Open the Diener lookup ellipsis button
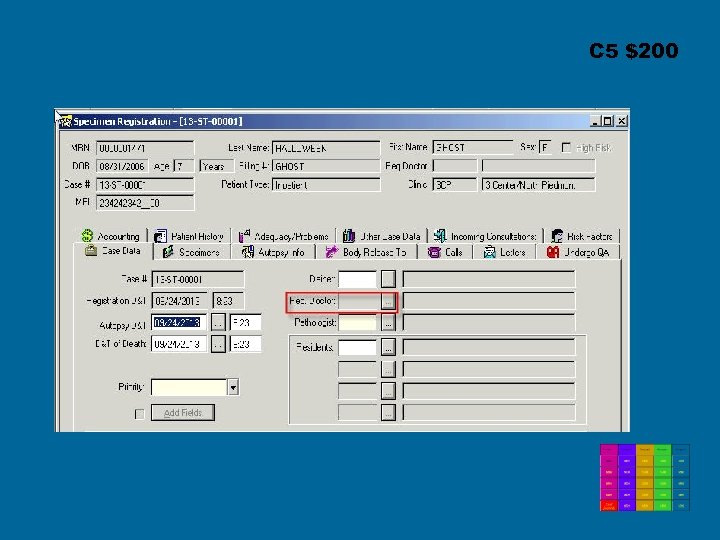Image resolution: width=720 pixels, height=540 pixels. coord(388,279)
